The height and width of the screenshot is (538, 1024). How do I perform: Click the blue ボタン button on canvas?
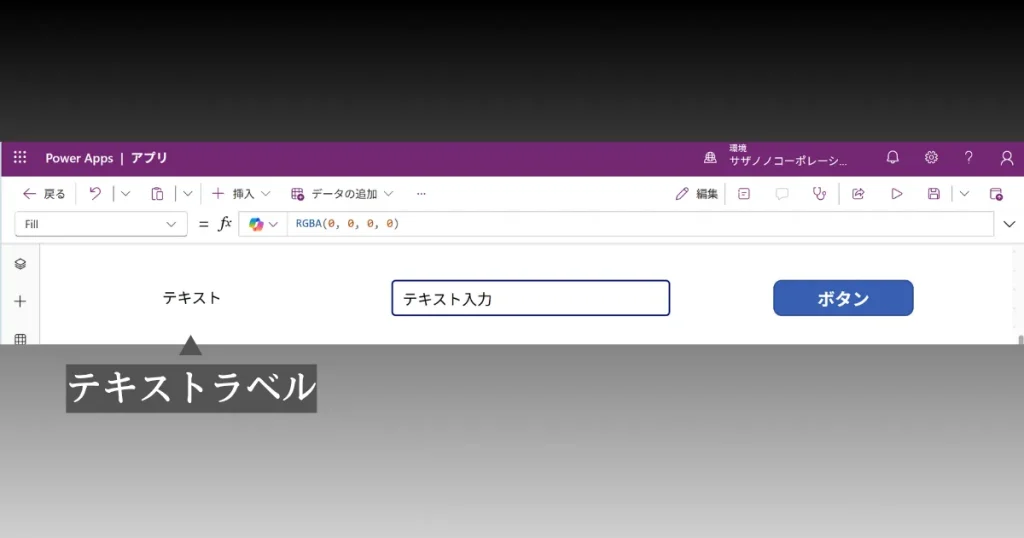843,298
